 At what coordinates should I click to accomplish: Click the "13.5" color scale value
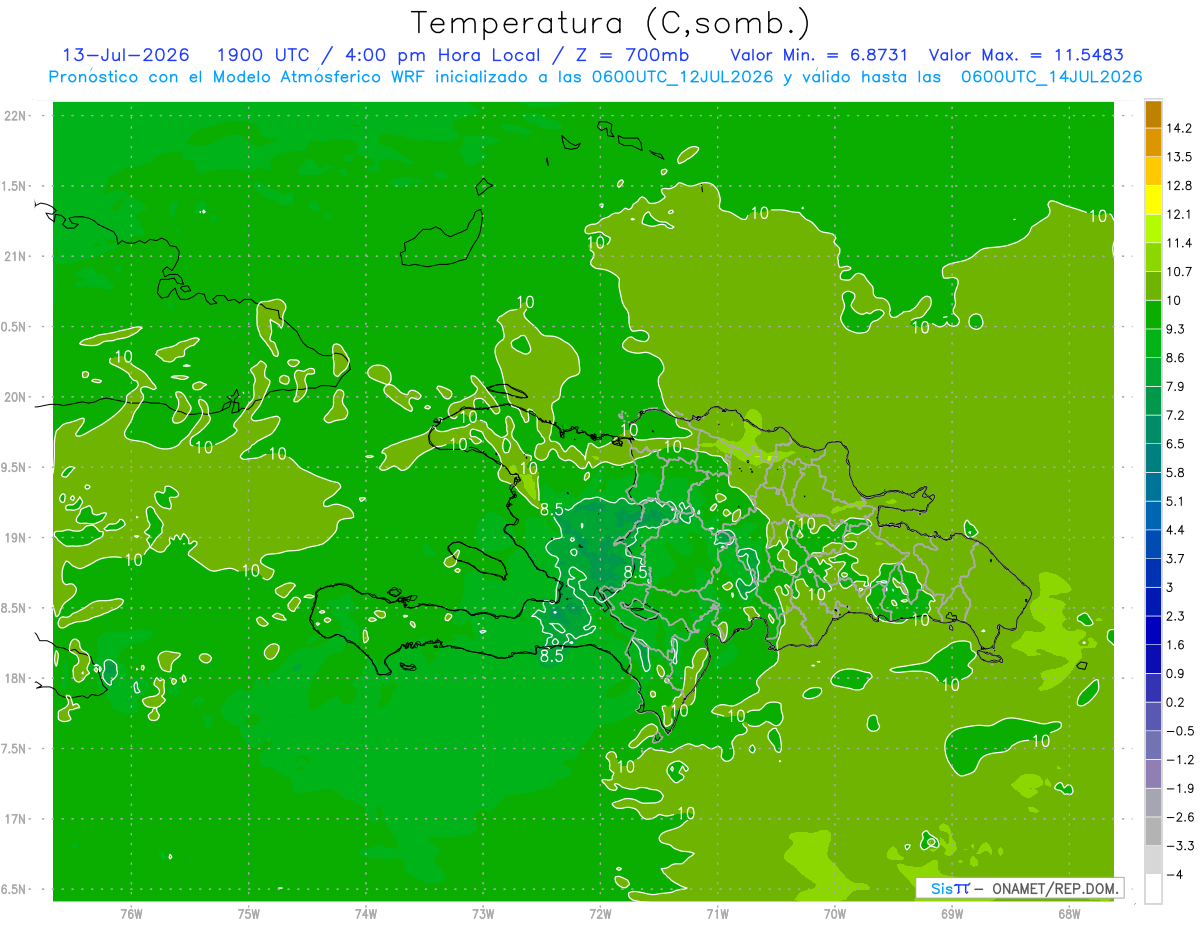coord(1179,157)
